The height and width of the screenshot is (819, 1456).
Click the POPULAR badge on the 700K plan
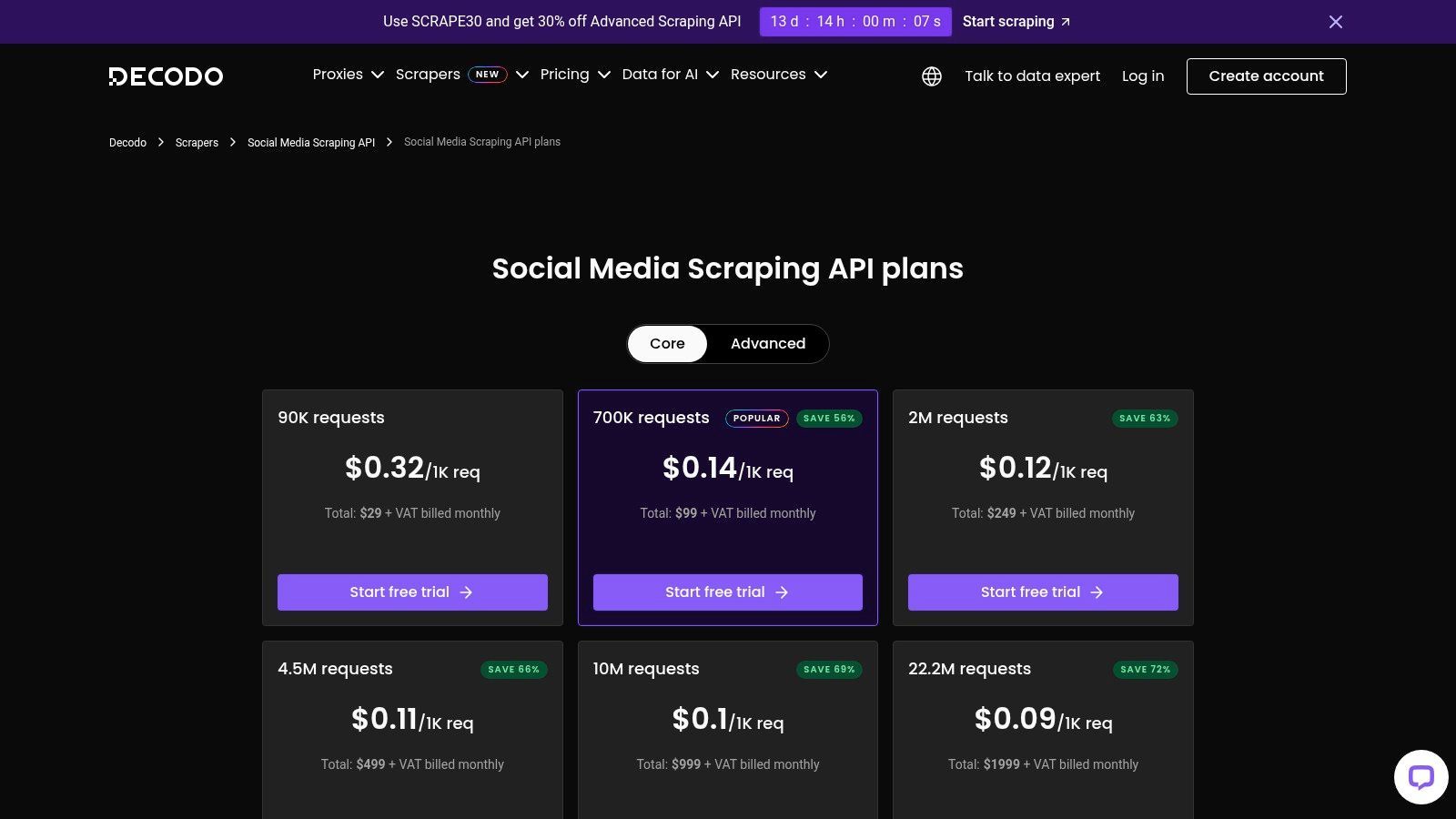coord(756,418)
